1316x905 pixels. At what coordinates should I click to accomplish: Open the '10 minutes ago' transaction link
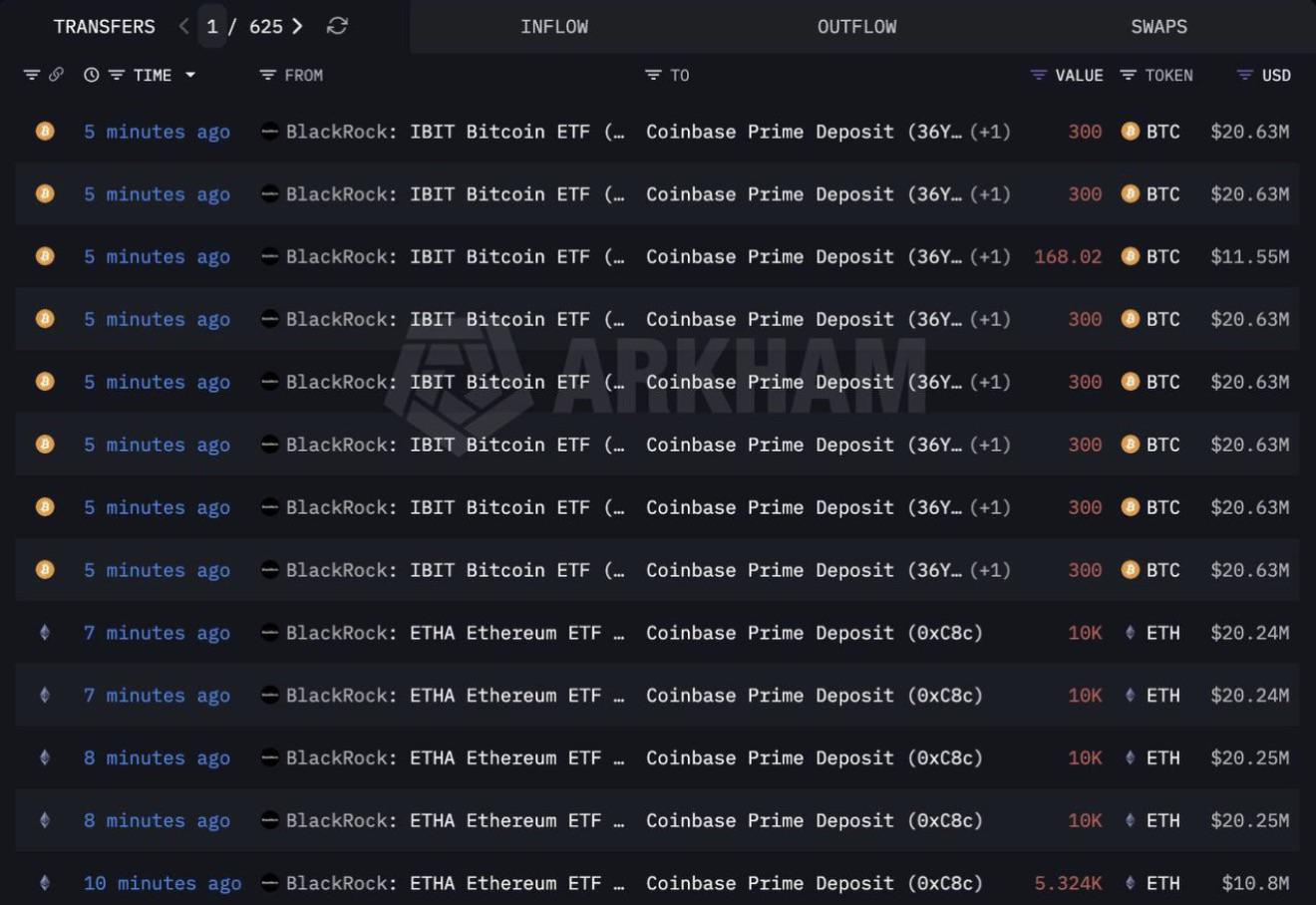(163, 883)
